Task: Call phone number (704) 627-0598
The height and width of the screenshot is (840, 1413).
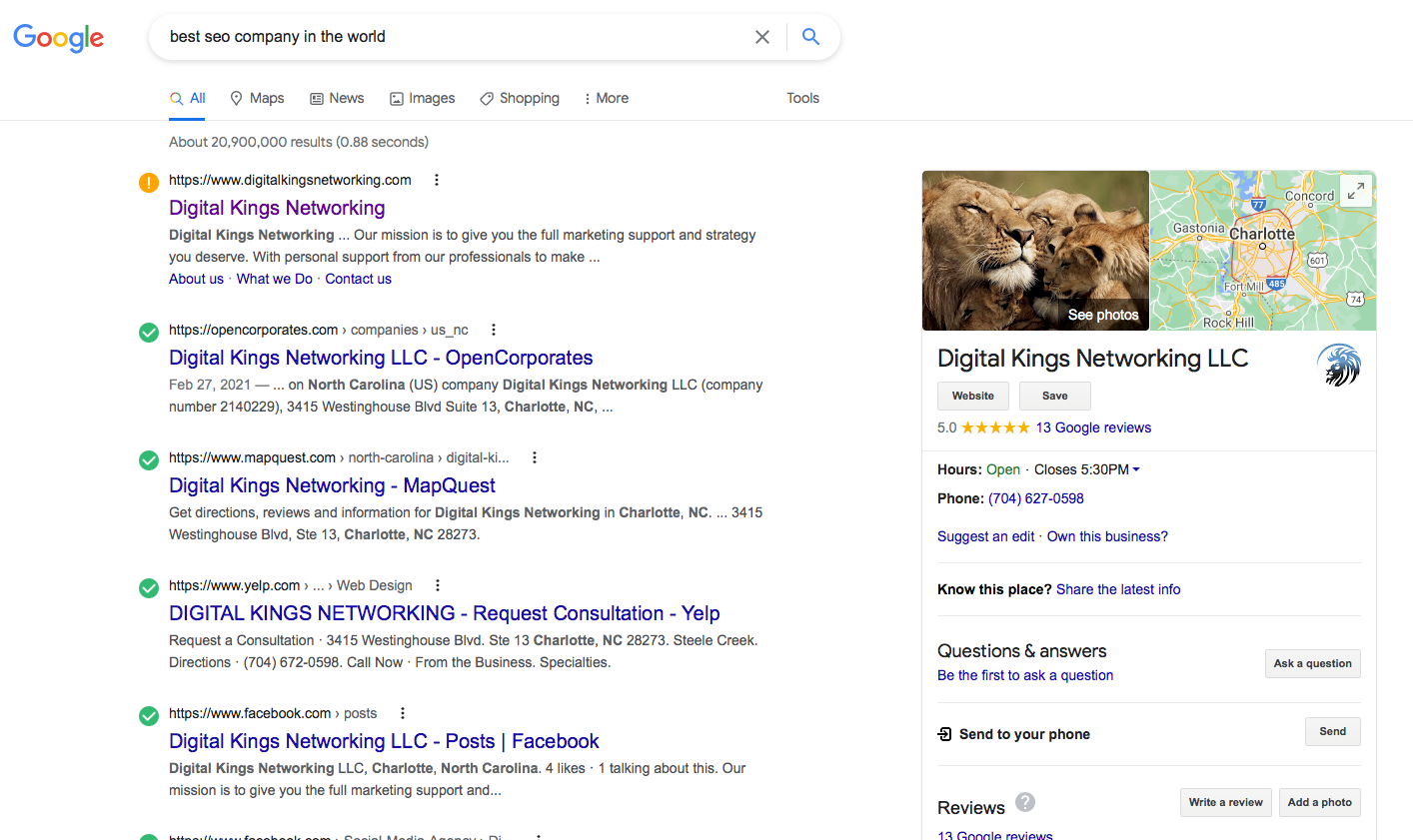Action: (1036, 498)
